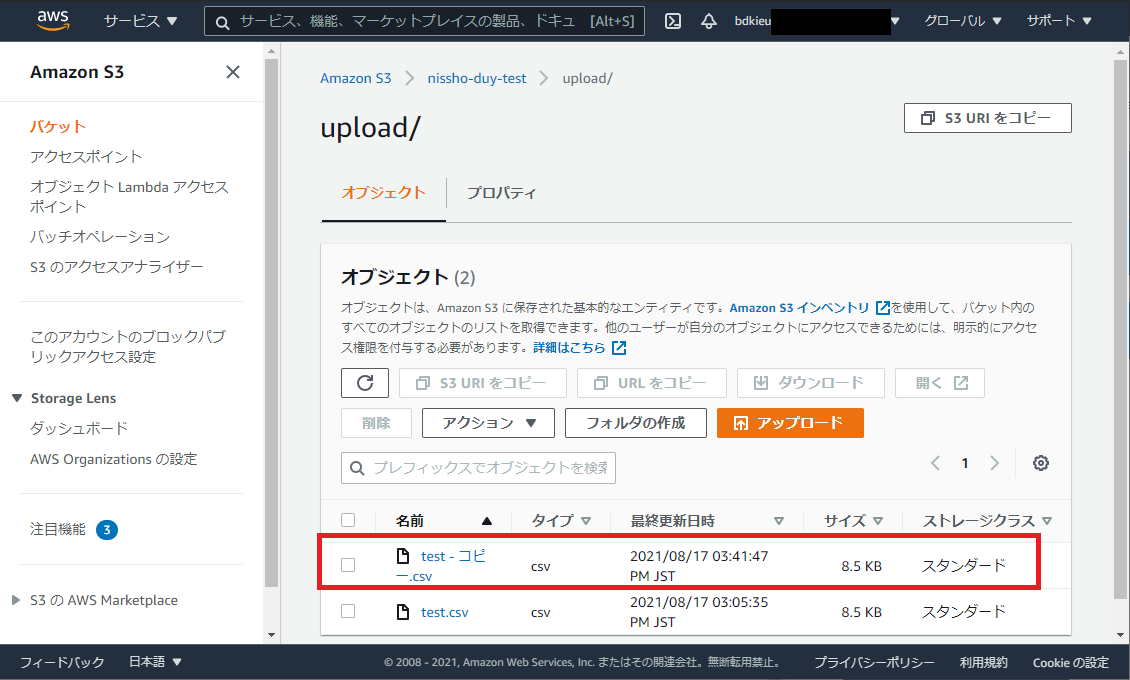
Task: Open the サービス dropdown menu
Action: [x=141, y=21]
